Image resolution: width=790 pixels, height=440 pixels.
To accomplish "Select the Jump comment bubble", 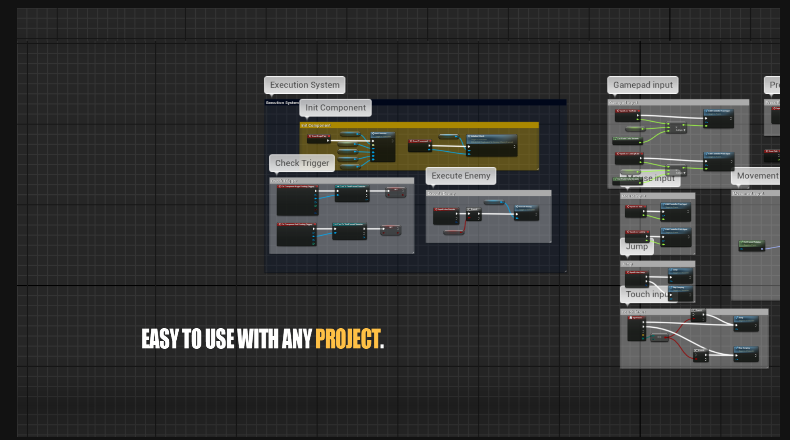I will (x=637, y=246).
